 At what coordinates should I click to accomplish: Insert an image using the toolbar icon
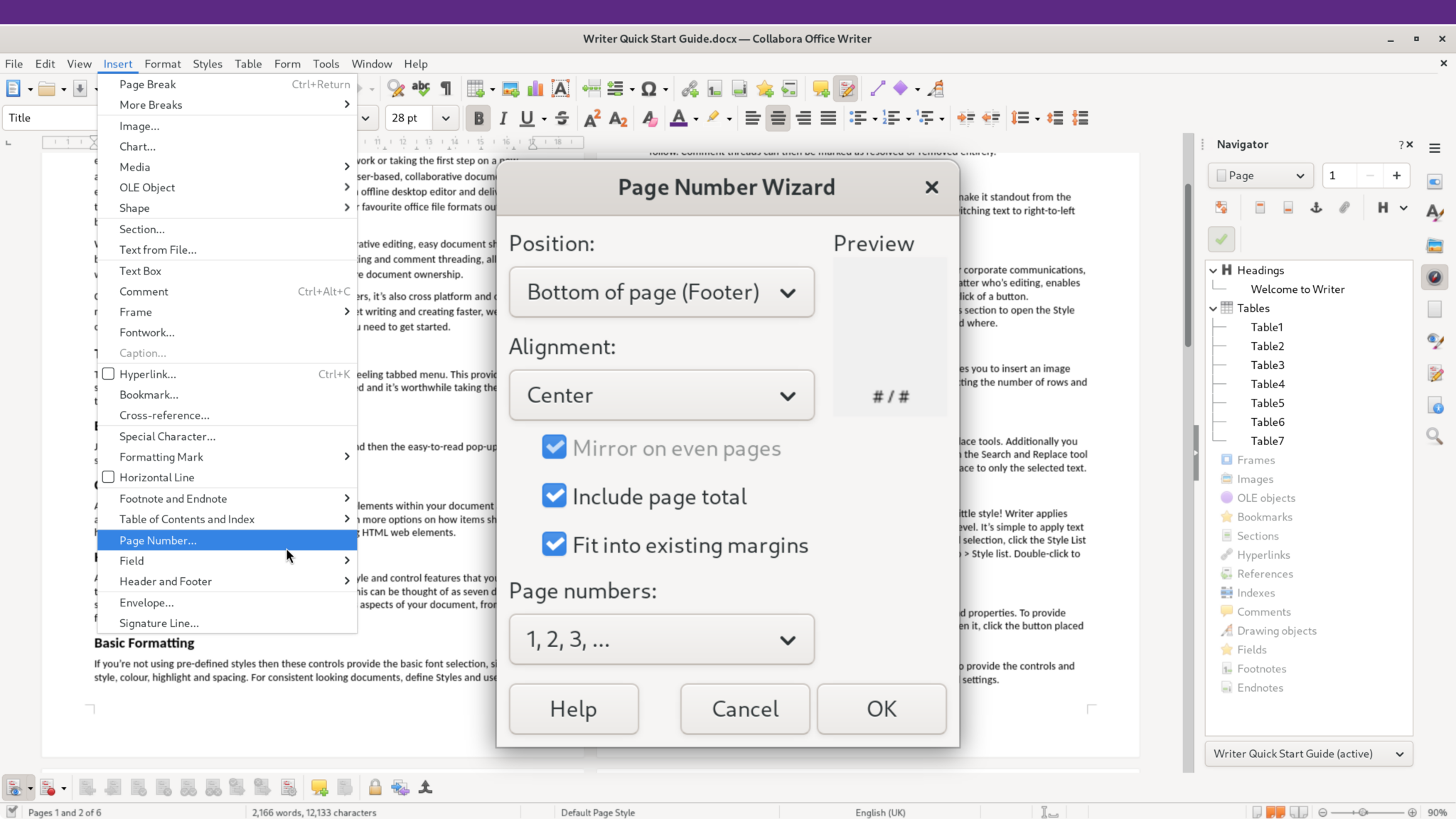(x=510, y=88)
